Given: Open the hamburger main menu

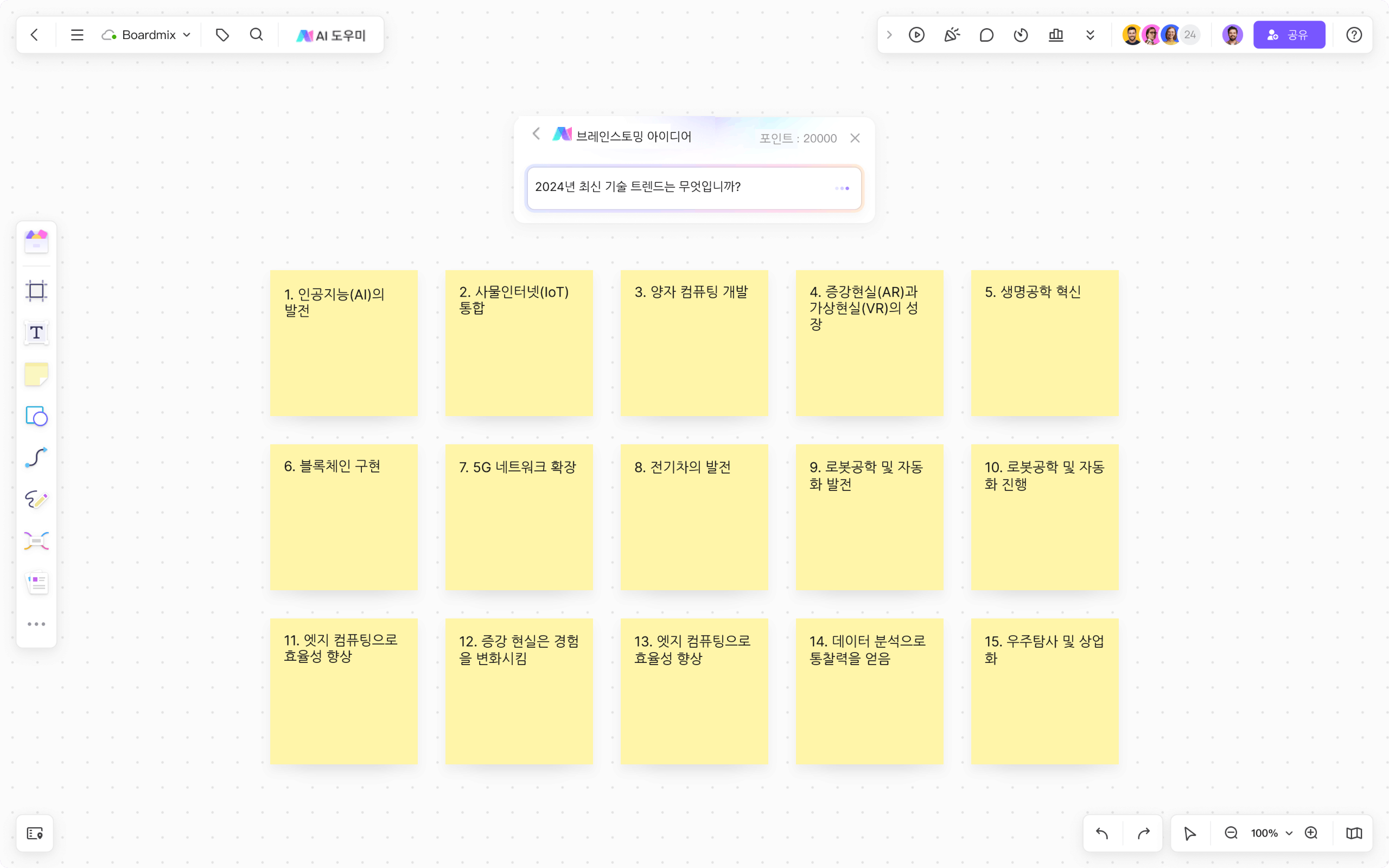Looking at the screenshot, I should (x=77, y=34).
